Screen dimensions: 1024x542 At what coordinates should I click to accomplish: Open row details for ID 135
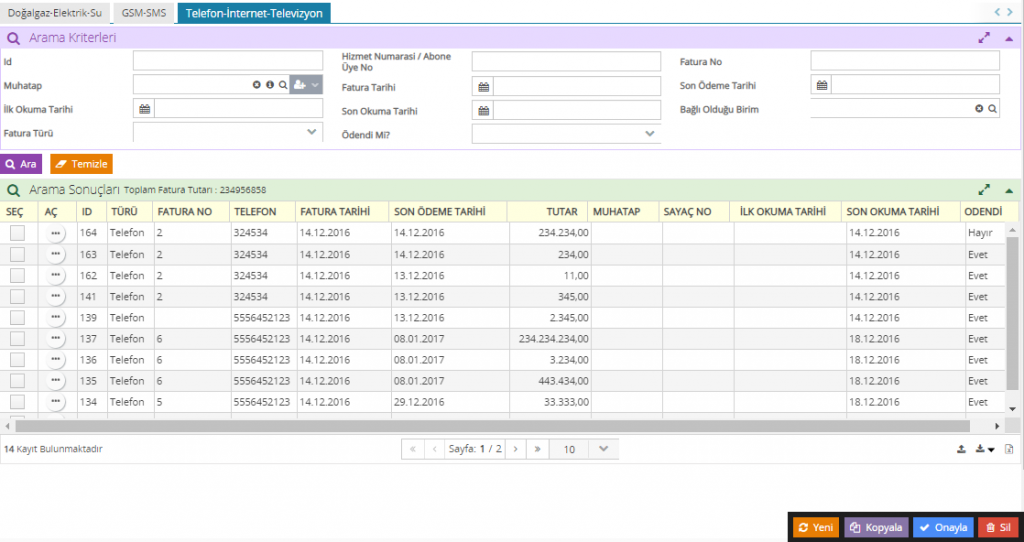pos(56,381)
